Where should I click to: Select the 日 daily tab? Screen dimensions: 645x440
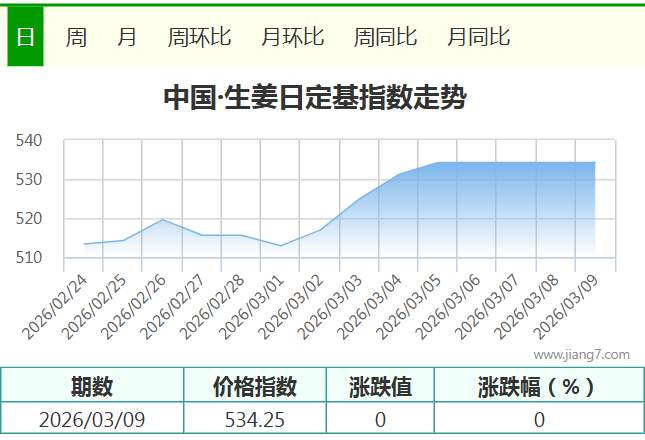point(25,38)
